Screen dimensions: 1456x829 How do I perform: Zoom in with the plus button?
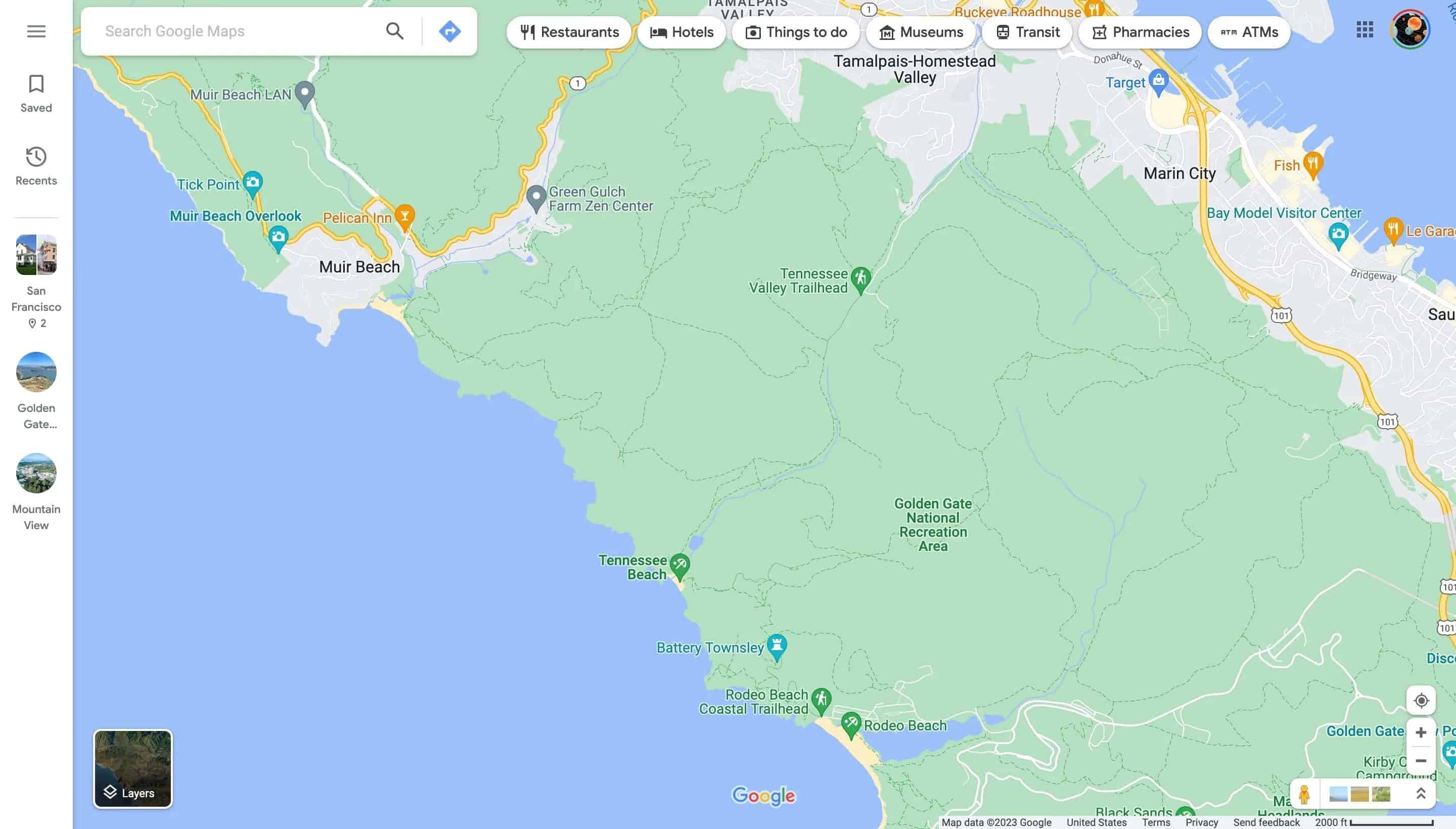pyautogui.click(x=1421, y=732)
